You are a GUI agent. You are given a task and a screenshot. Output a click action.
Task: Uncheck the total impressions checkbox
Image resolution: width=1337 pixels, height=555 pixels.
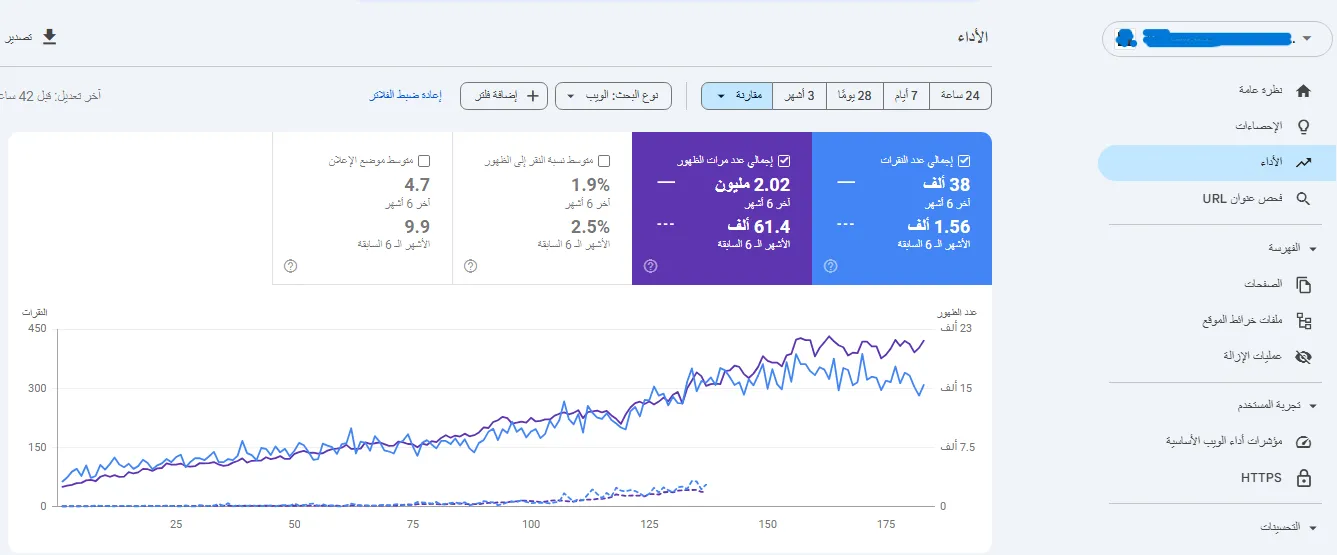click(784, 160)
